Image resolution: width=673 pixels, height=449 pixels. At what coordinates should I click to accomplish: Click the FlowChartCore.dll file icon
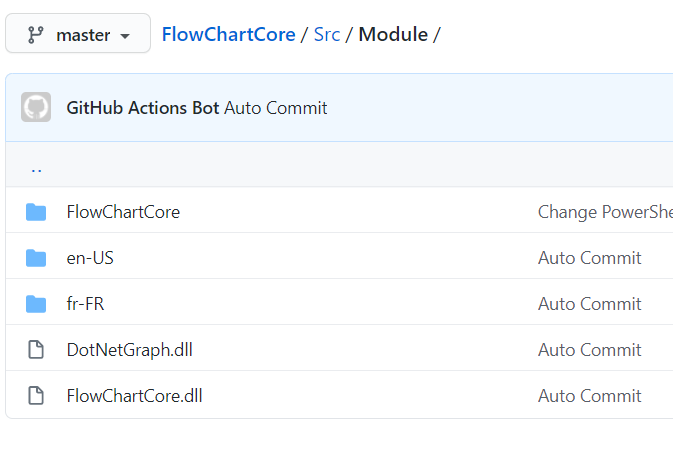(x=36, y=396)
